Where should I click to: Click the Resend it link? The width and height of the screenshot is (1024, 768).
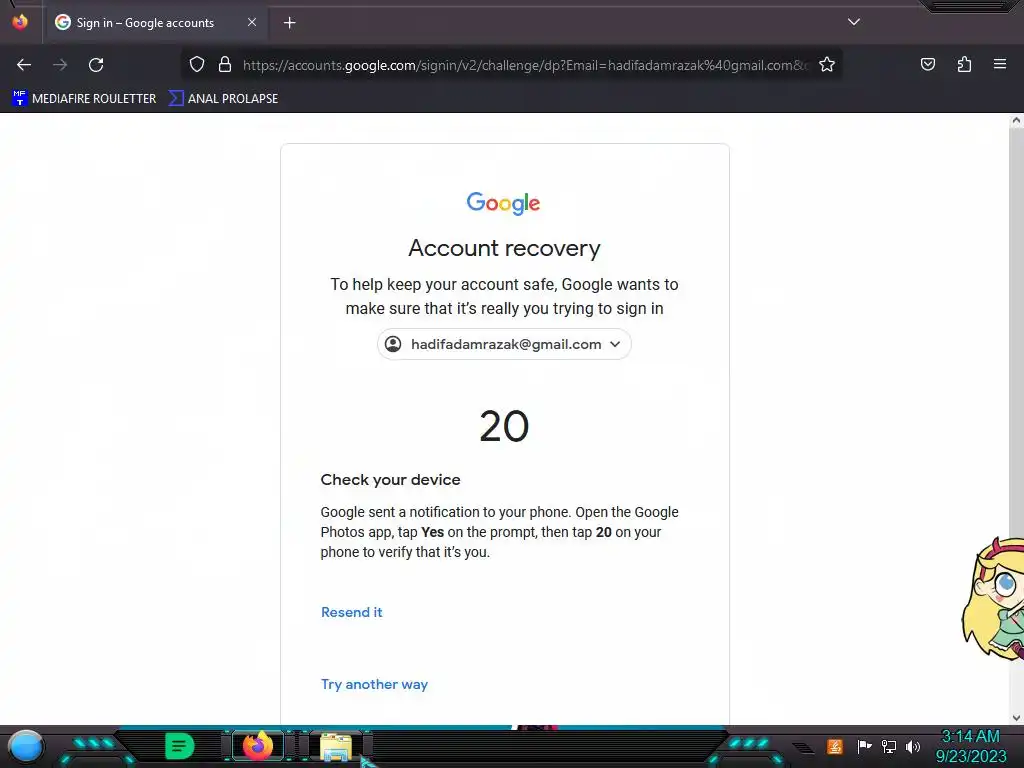pyautogui.click(x=351, y=612)
